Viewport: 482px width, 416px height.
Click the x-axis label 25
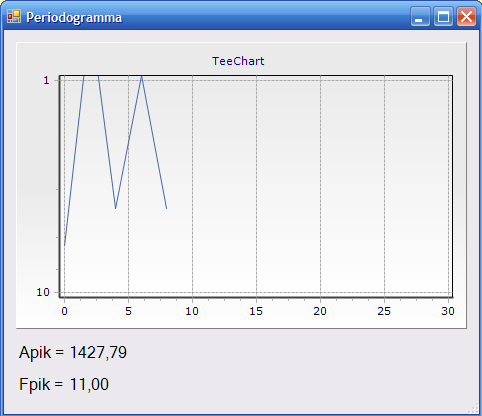pyautogui.click(x=384, y=311)
